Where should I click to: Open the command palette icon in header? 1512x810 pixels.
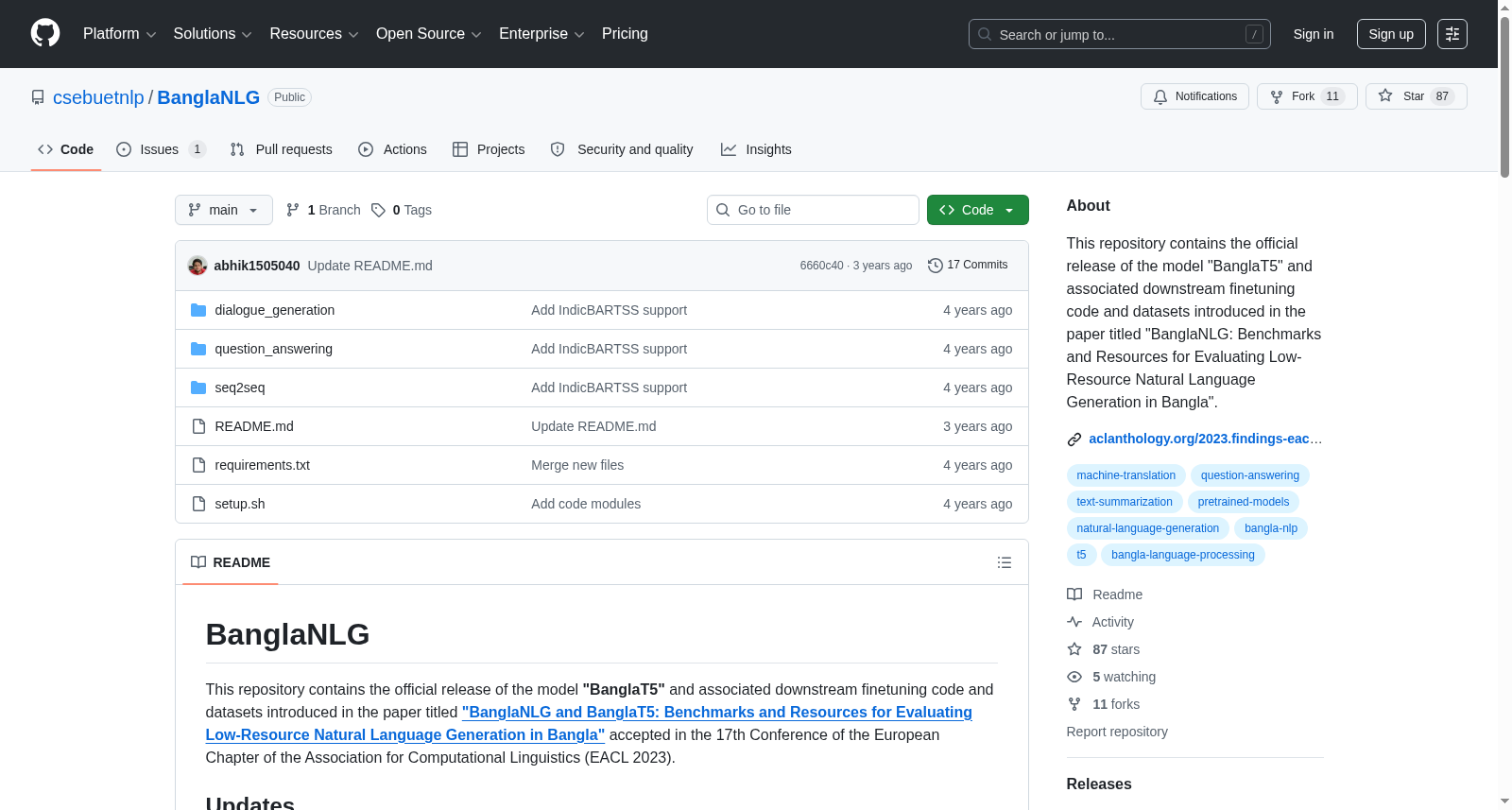(x=1452, y=34)
